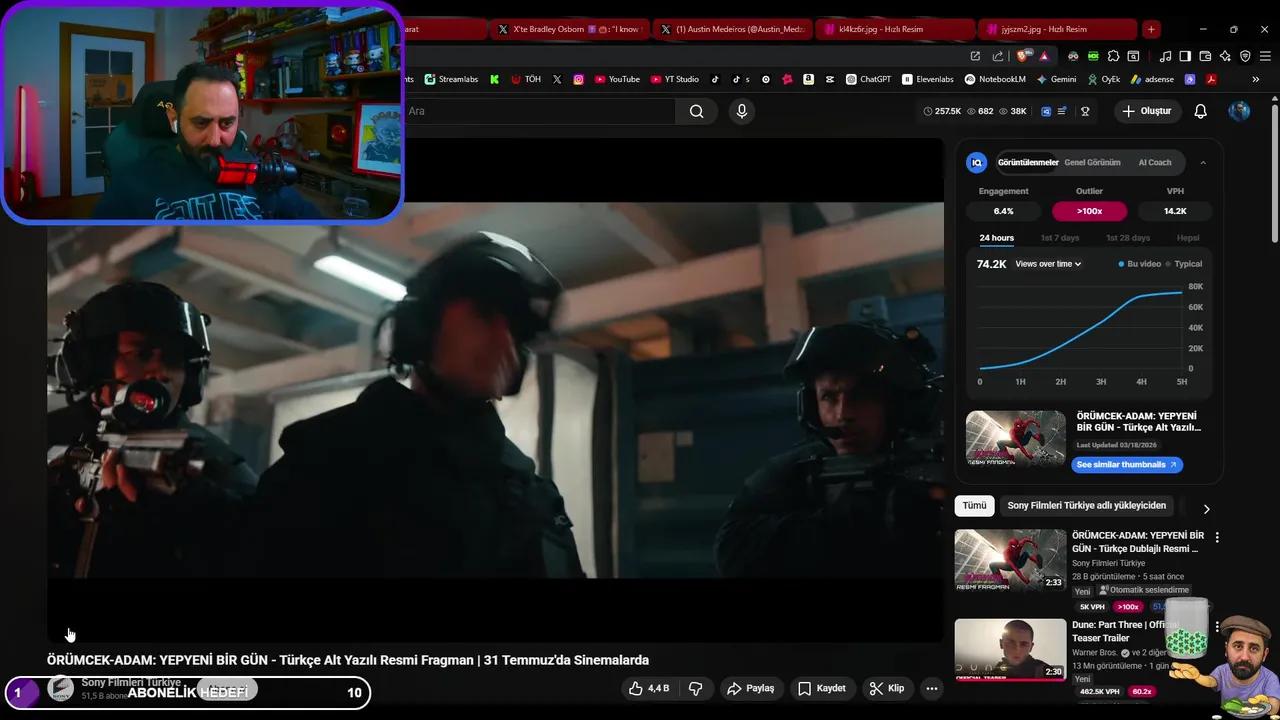Screen dimensions: 1280x720
Task: Open the video's three-dot more menu
Action: coord(931,688)
